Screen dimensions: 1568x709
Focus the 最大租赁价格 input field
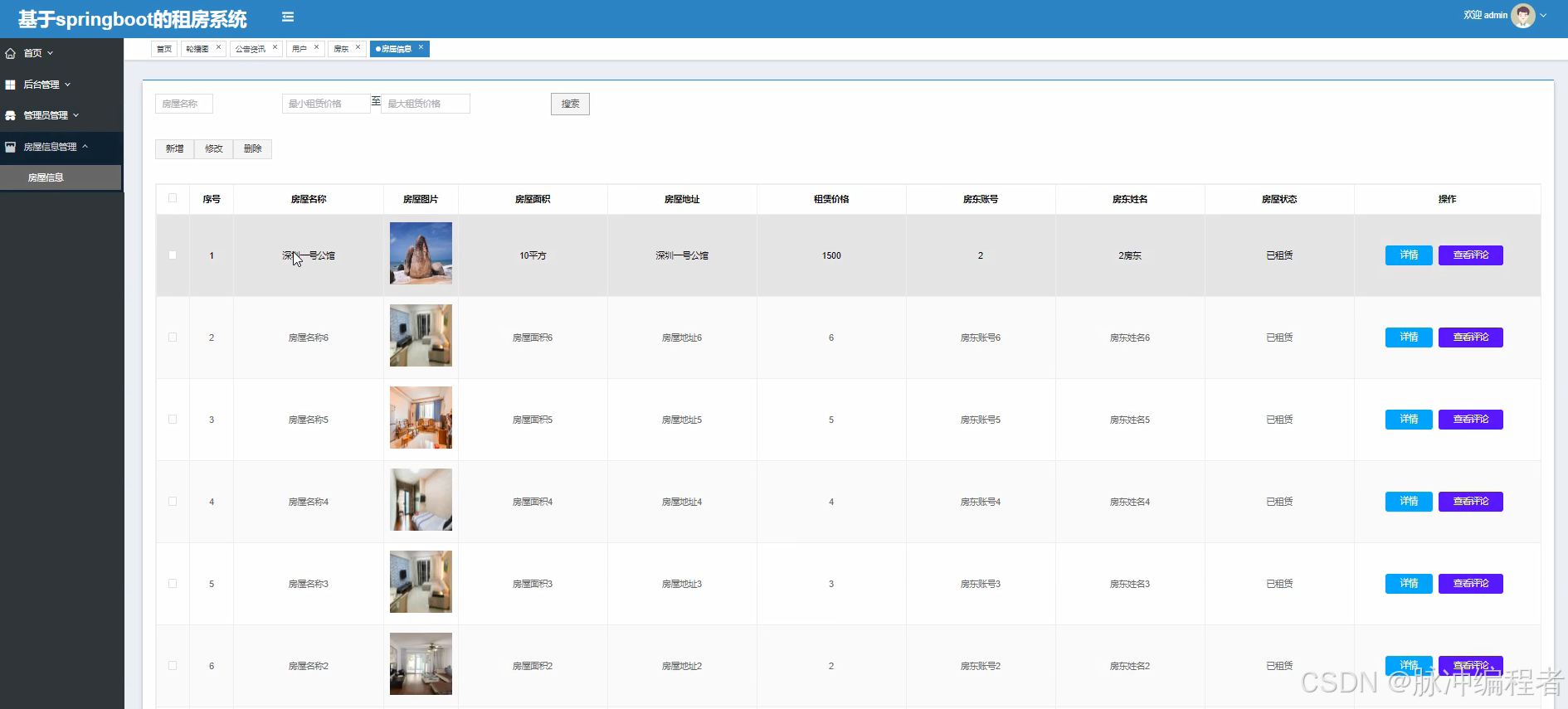click(426, 104)
